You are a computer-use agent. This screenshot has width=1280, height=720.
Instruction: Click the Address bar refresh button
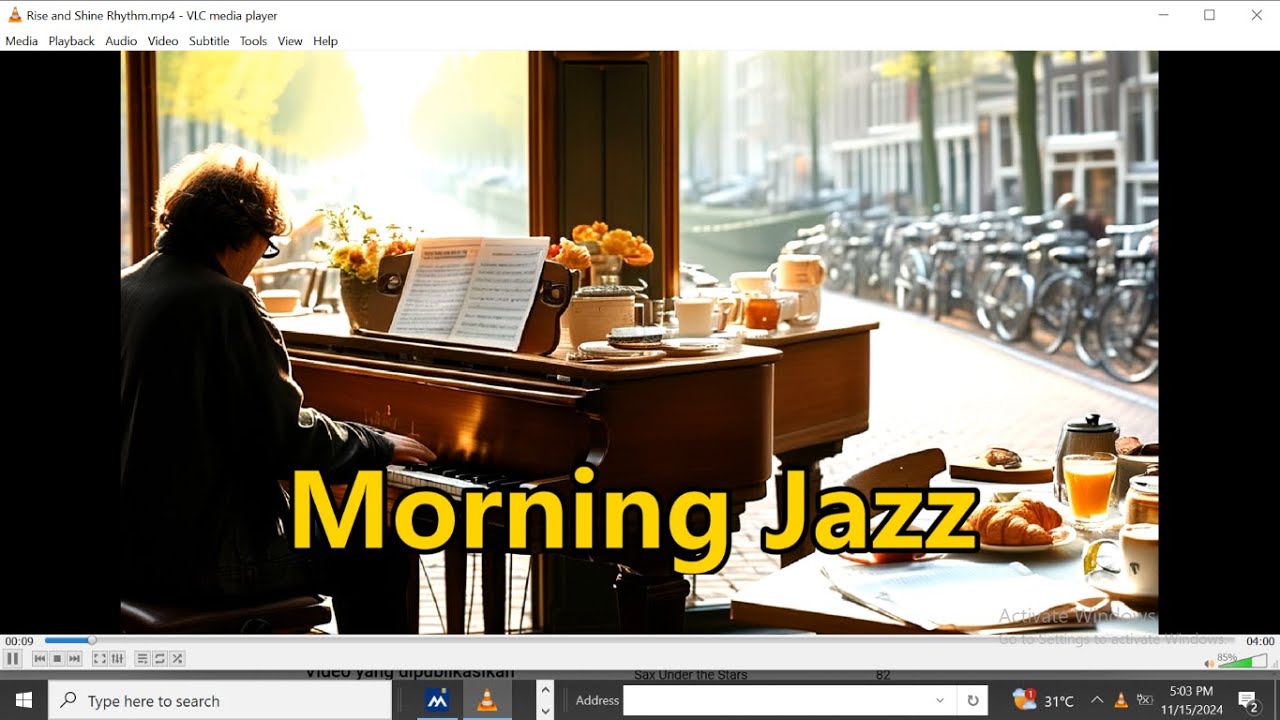click(972, 700)
